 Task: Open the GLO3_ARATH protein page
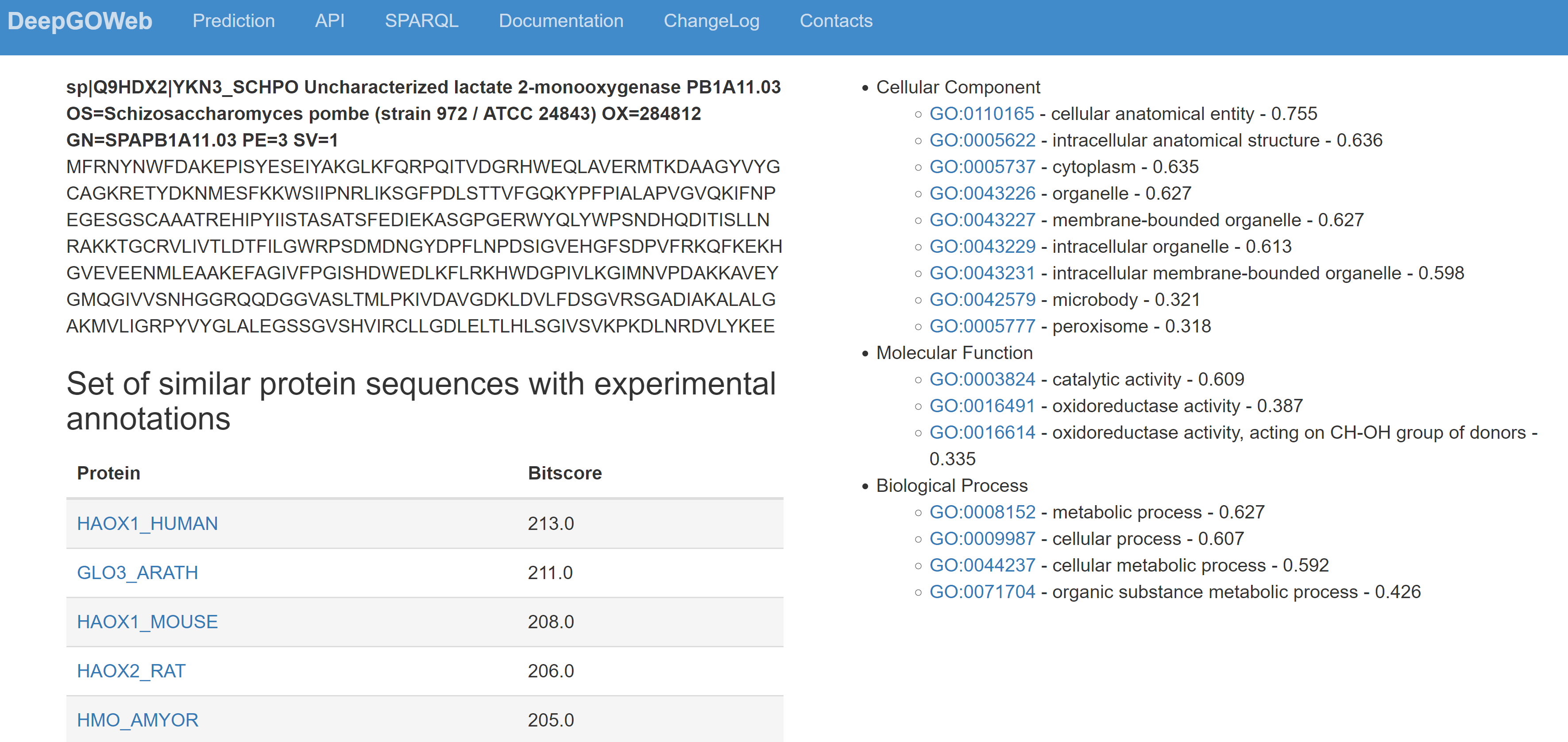coord(138,573)
